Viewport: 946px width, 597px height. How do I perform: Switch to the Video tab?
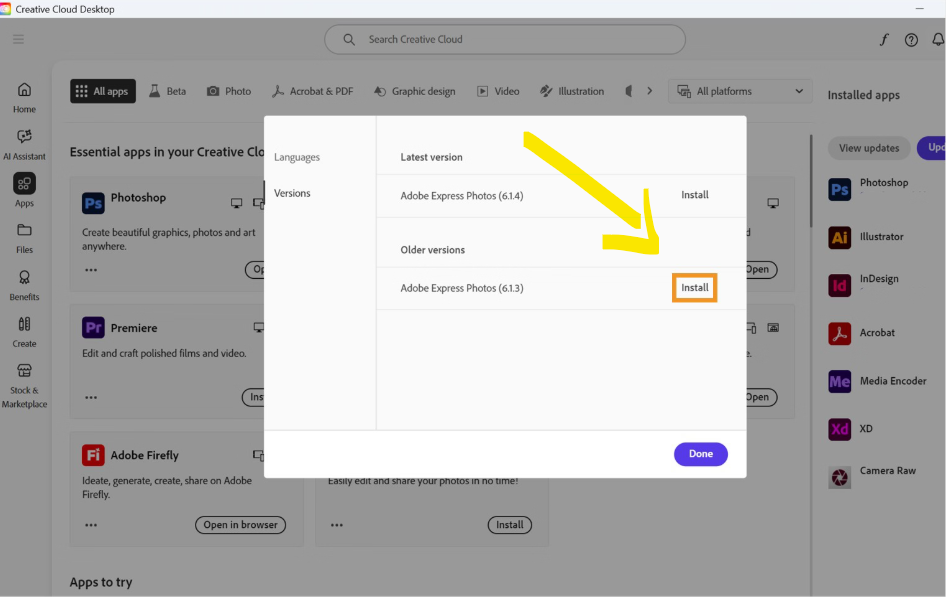pos(498,91)
